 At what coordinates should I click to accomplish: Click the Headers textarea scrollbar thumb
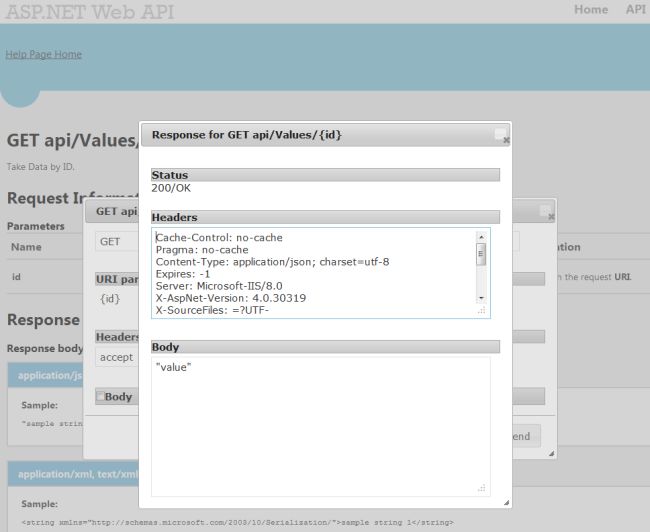(481, 254)
